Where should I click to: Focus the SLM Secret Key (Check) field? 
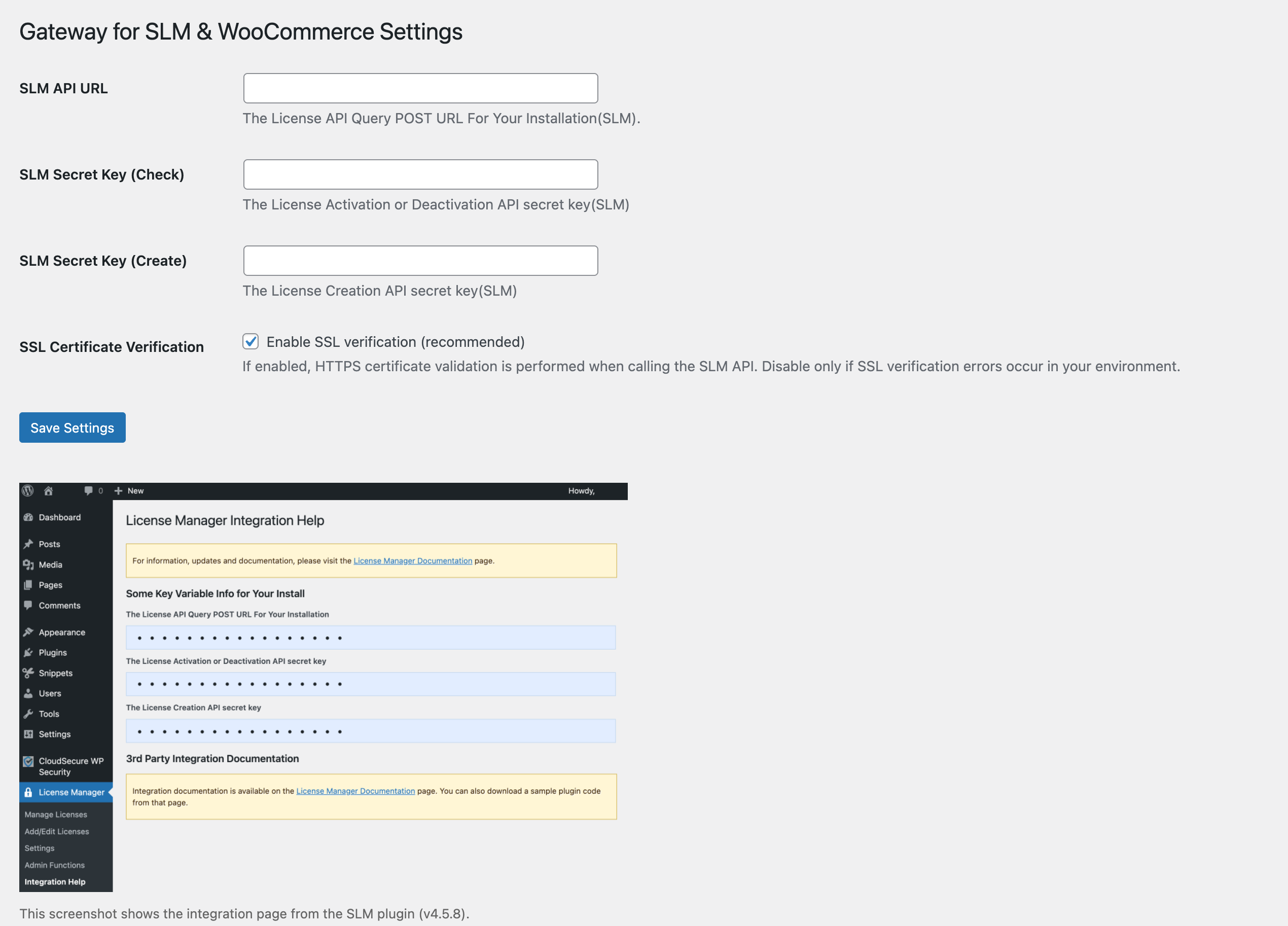point(420,175)
